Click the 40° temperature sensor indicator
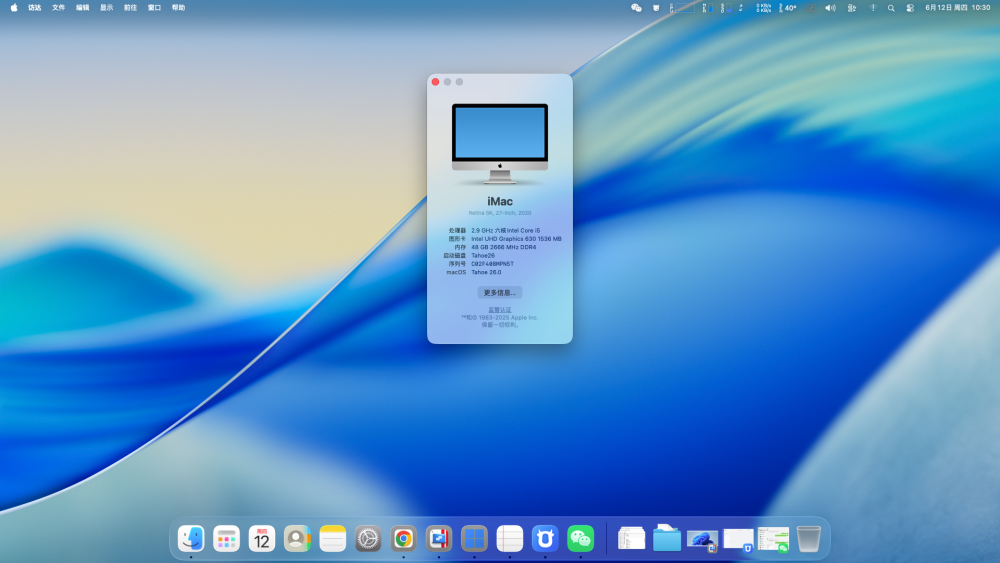The image size is (1000, 563). pyautogui.click(x=788, y=8)
